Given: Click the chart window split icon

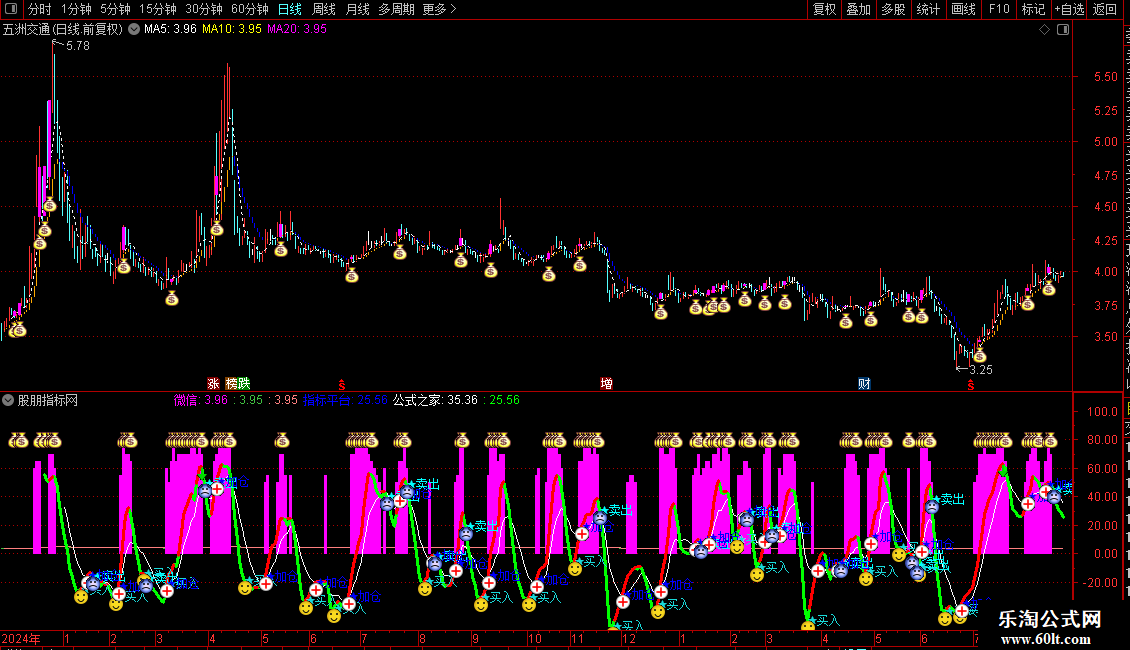Looking at the screenshot, I should [1063, 30].
